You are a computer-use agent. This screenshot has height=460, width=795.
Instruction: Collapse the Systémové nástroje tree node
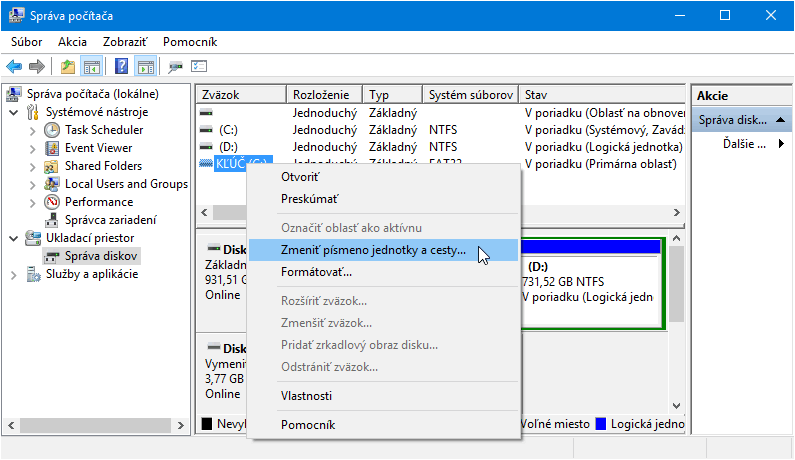point(14,112)
